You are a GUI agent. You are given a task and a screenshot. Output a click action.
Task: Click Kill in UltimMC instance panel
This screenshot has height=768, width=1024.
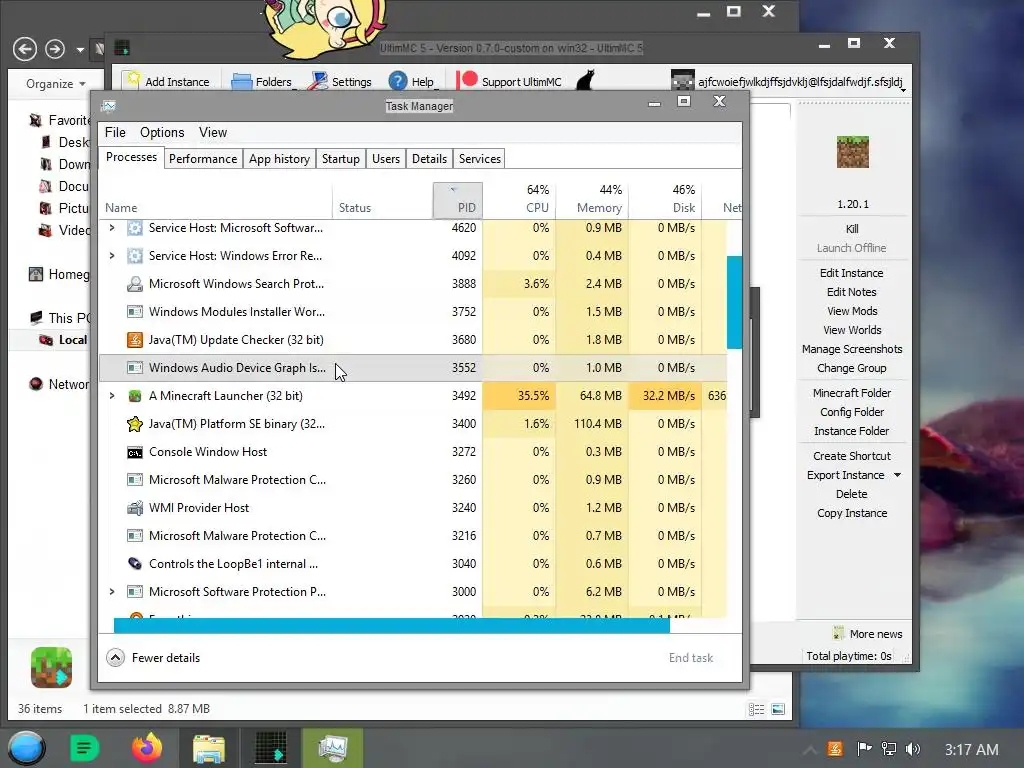point(852,229)
